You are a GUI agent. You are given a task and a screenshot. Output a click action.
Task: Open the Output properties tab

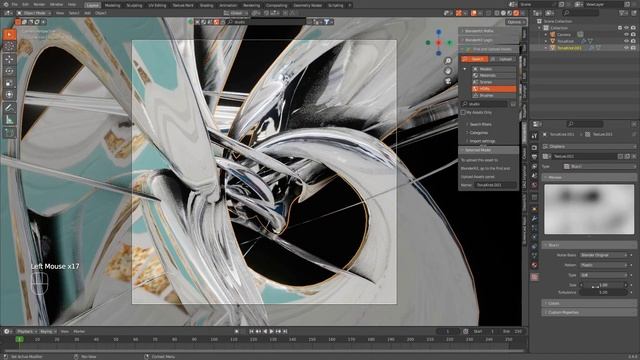point(534,157)
